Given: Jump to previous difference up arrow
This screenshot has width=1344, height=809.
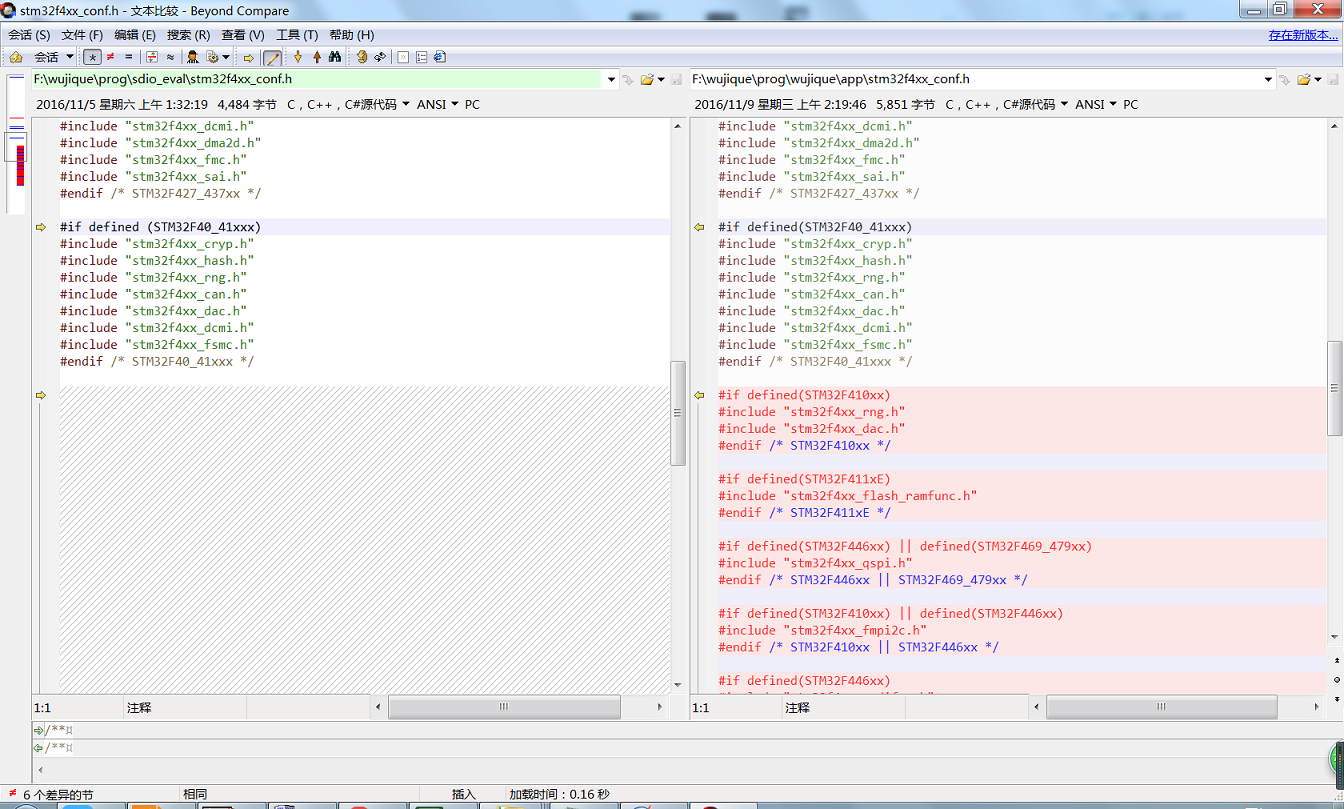Looking at the screenshot, I should pos(317,57).
